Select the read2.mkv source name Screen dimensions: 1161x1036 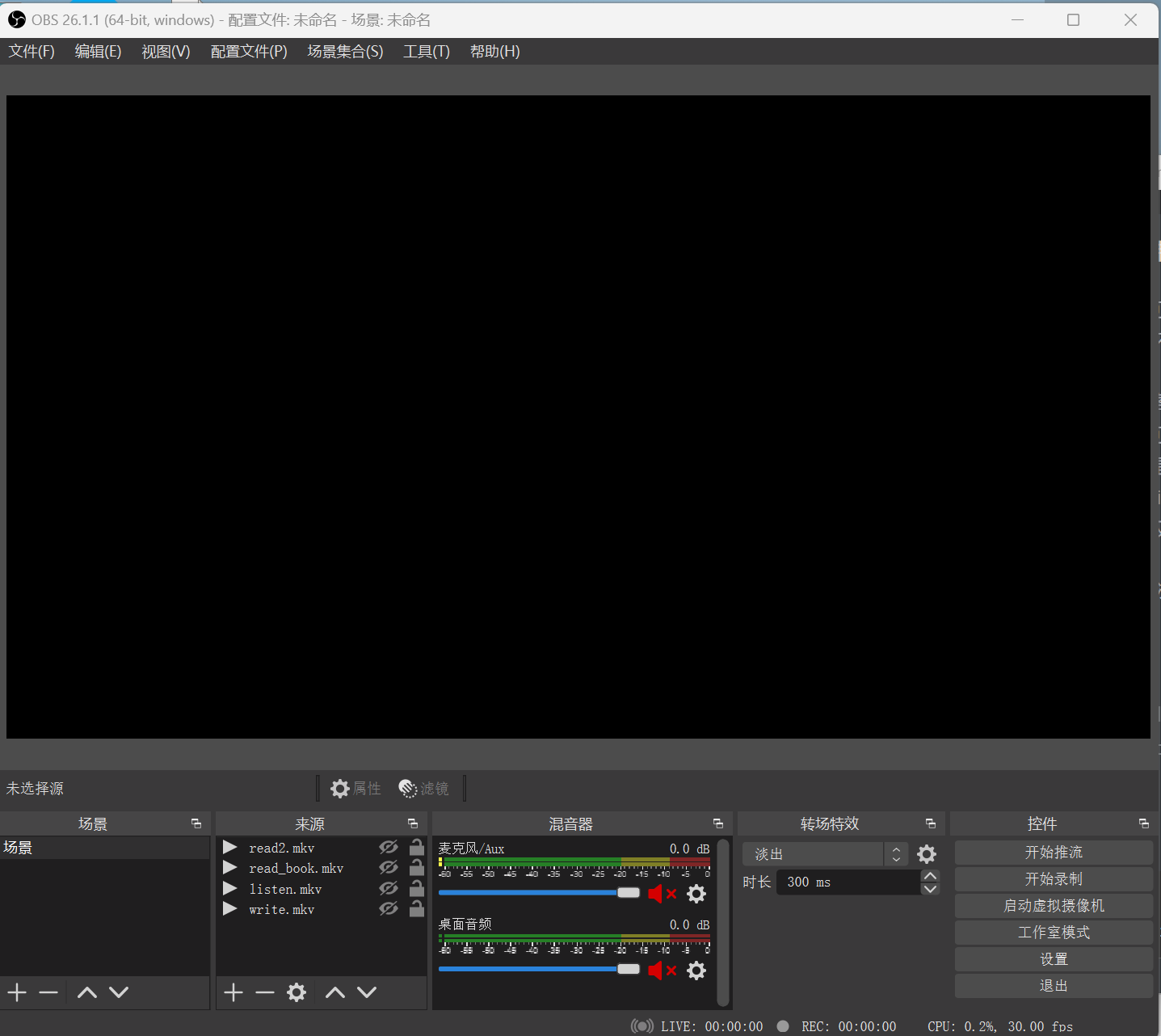pyautogui.click(x=281, y=848)
